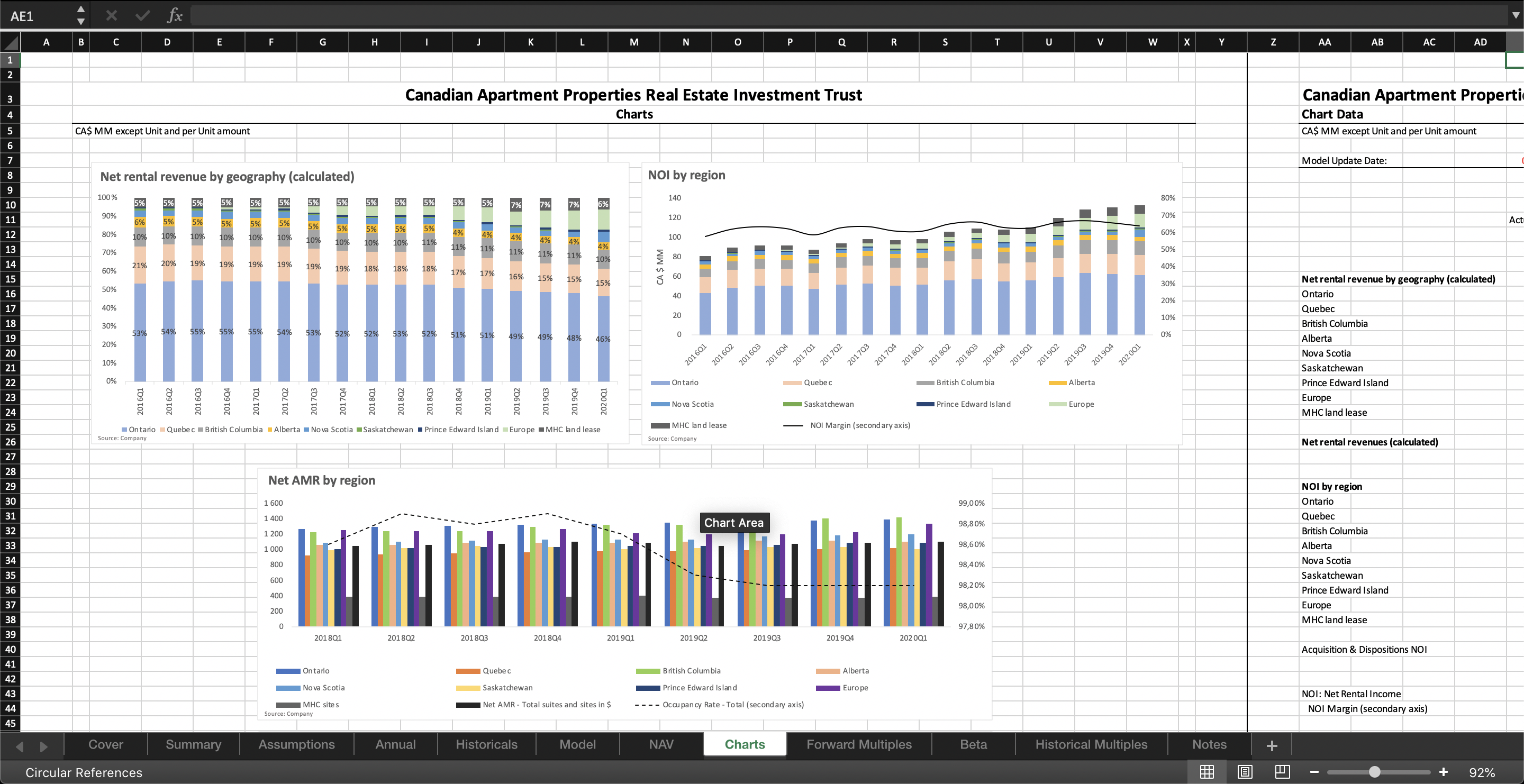Image resolution: width=1524 pixels, height=784 pixels.
Task: Click the 92% zoom level
Action: point(1482,772)
